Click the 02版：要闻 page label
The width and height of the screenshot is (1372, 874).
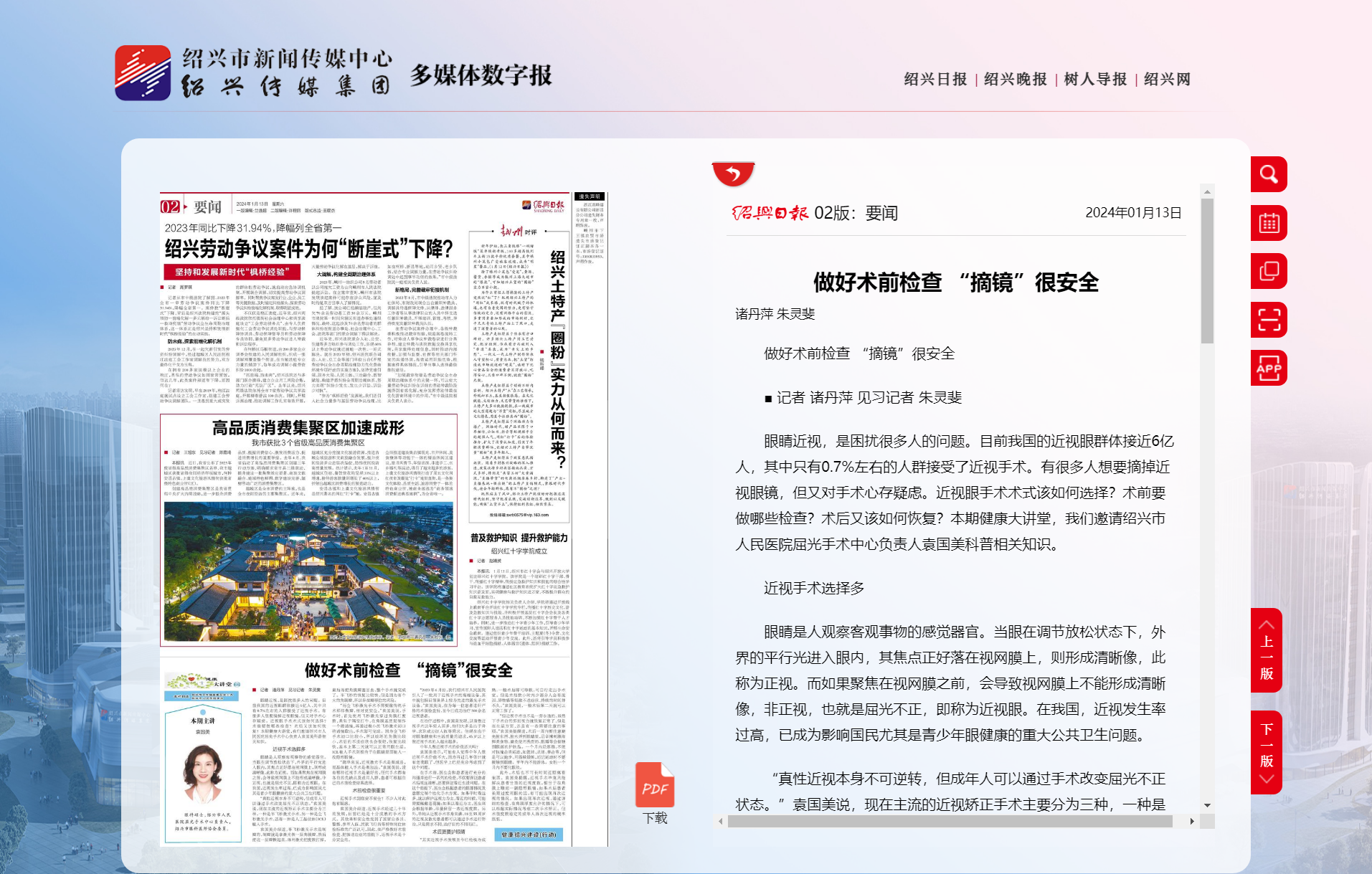pos(856,213)
